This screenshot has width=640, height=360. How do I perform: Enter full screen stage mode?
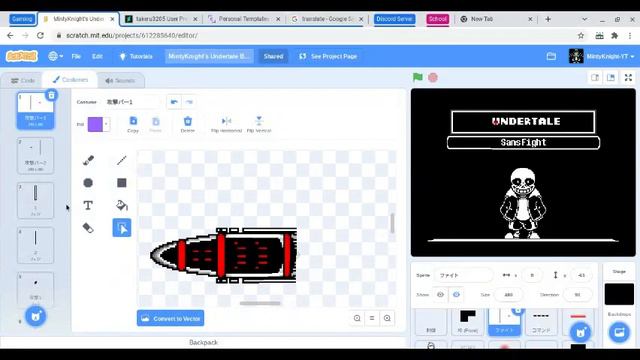pyautogui.click(x=628, y=78)
